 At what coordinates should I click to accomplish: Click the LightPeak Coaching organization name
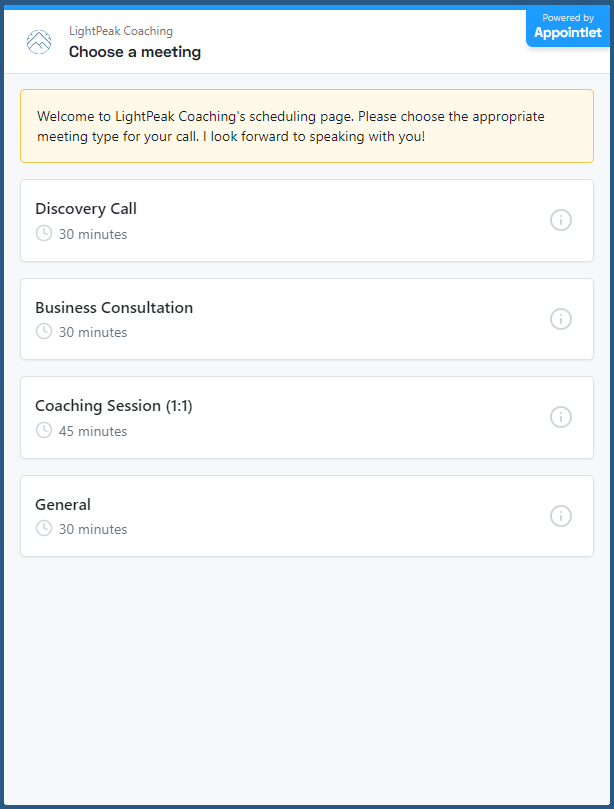click(121, 31)
